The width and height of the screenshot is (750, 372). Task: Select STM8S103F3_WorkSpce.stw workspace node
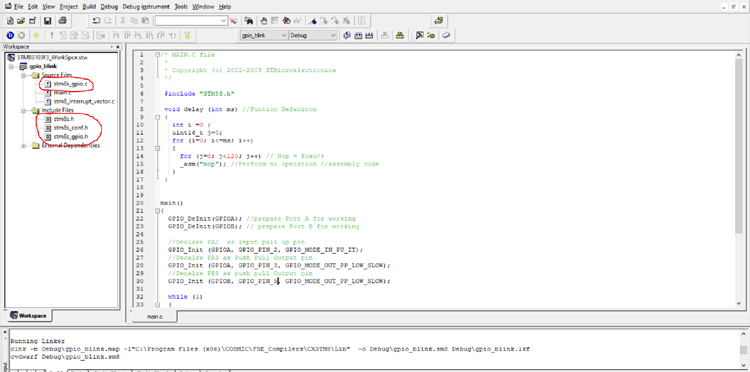pos(52,57)
